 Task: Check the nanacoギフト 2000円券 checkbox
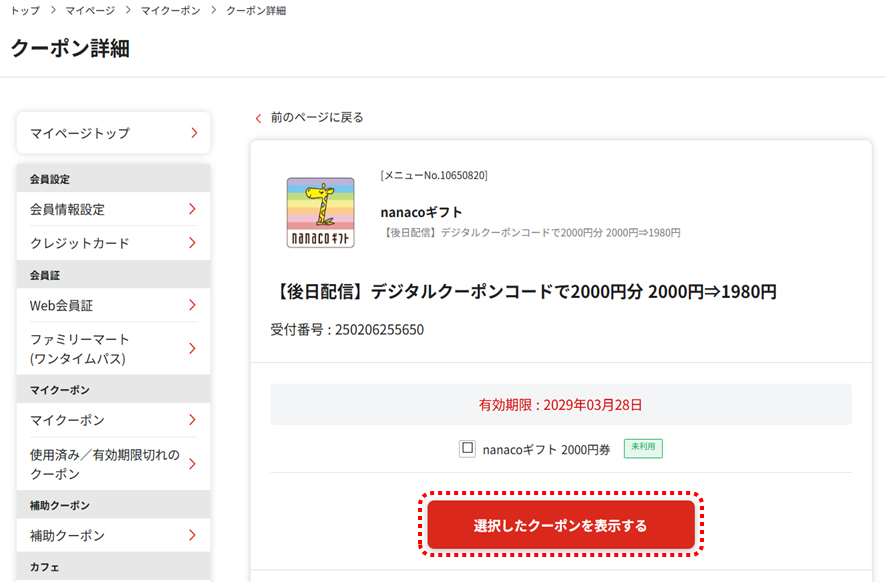click(467, 449)
